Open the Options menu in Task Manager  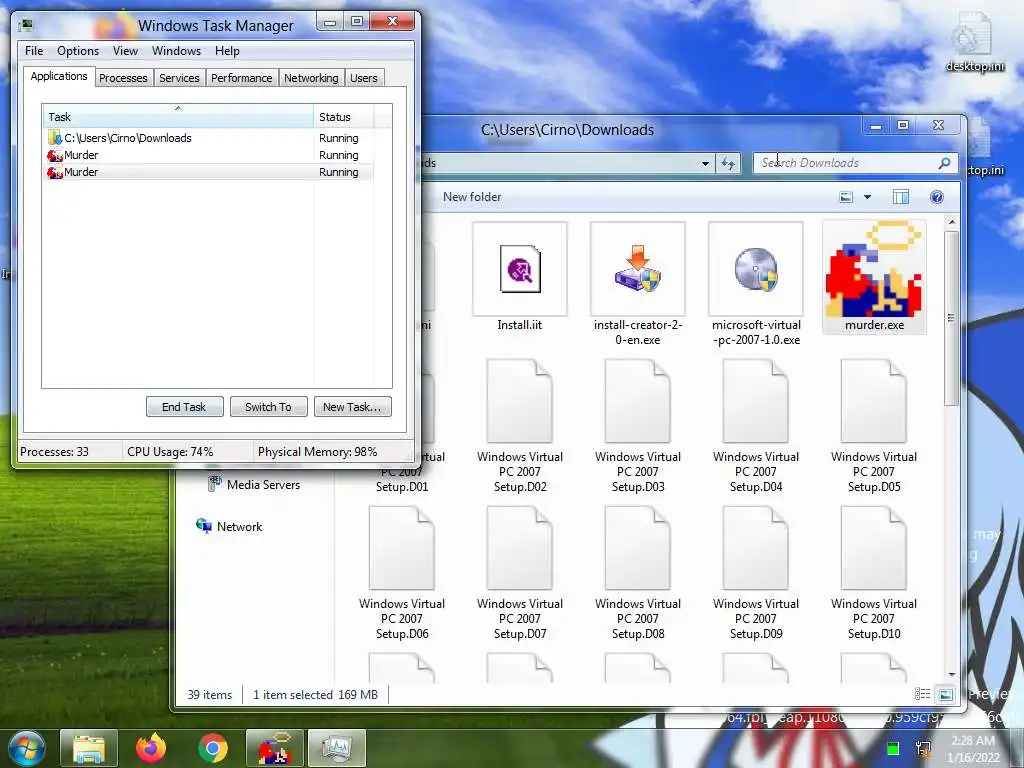click(x=78, y=51)
